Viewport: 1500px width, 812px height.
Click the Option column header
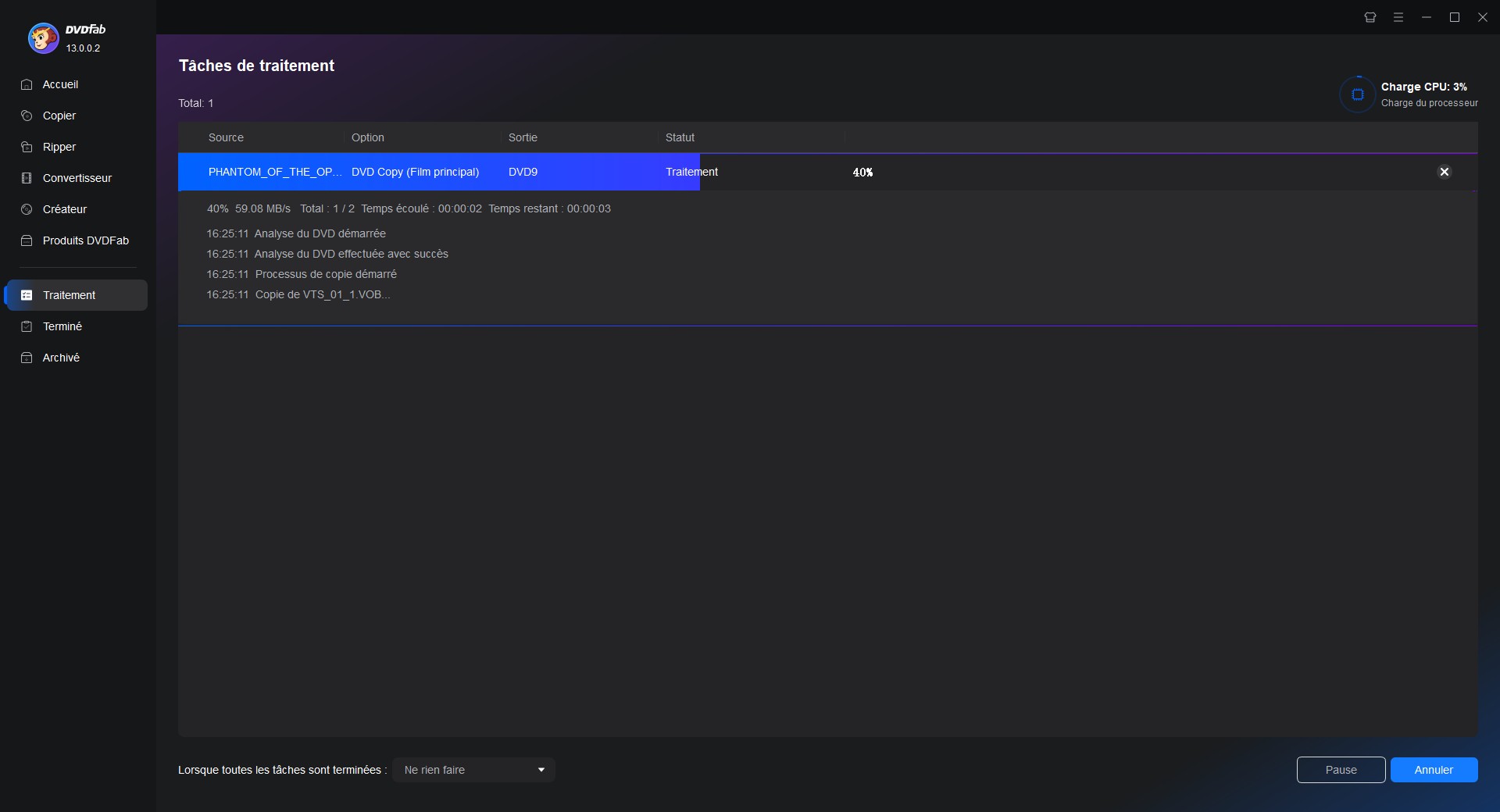click(368, 137)
